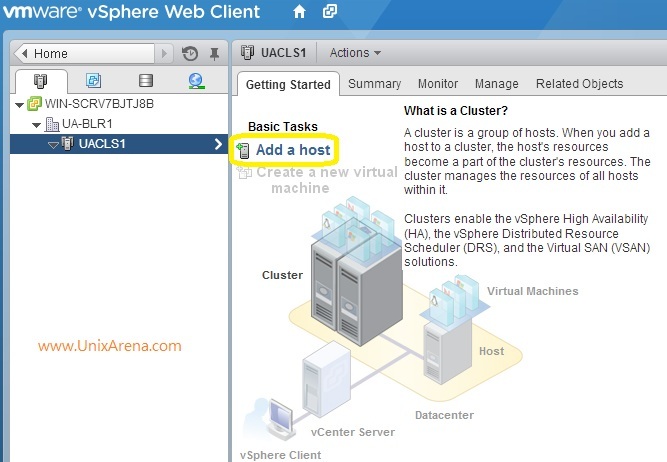Viewport: 667px width, 462px height.
Task: Click the 'Cluster' diagram label
Action: 282,275
